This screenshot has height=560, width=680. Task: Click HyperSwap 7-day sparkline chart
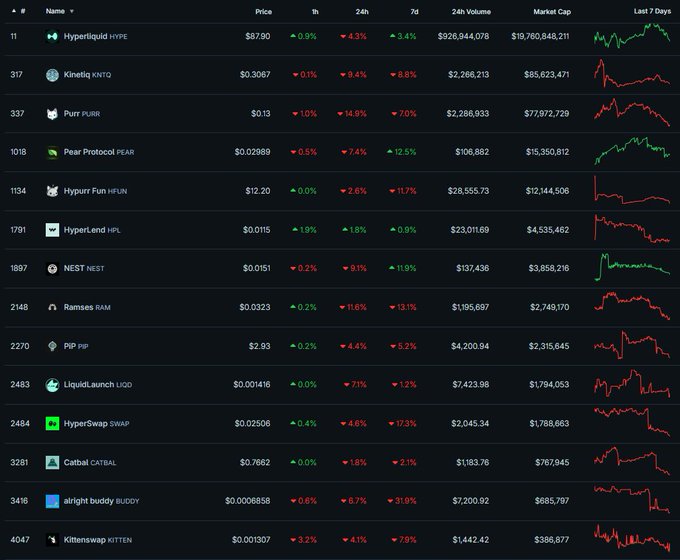pos(632,422)
